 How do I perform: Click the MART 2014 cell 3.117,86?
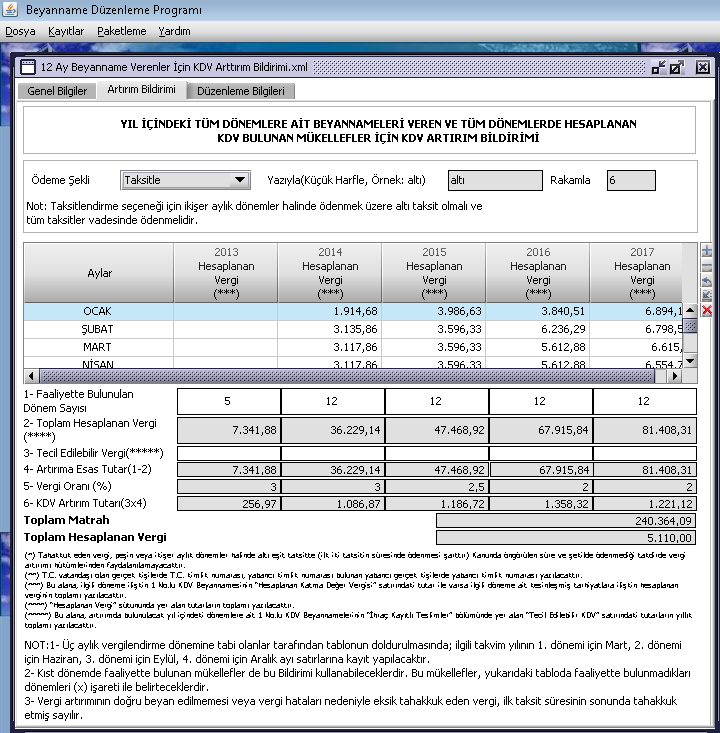pos(330,347)
